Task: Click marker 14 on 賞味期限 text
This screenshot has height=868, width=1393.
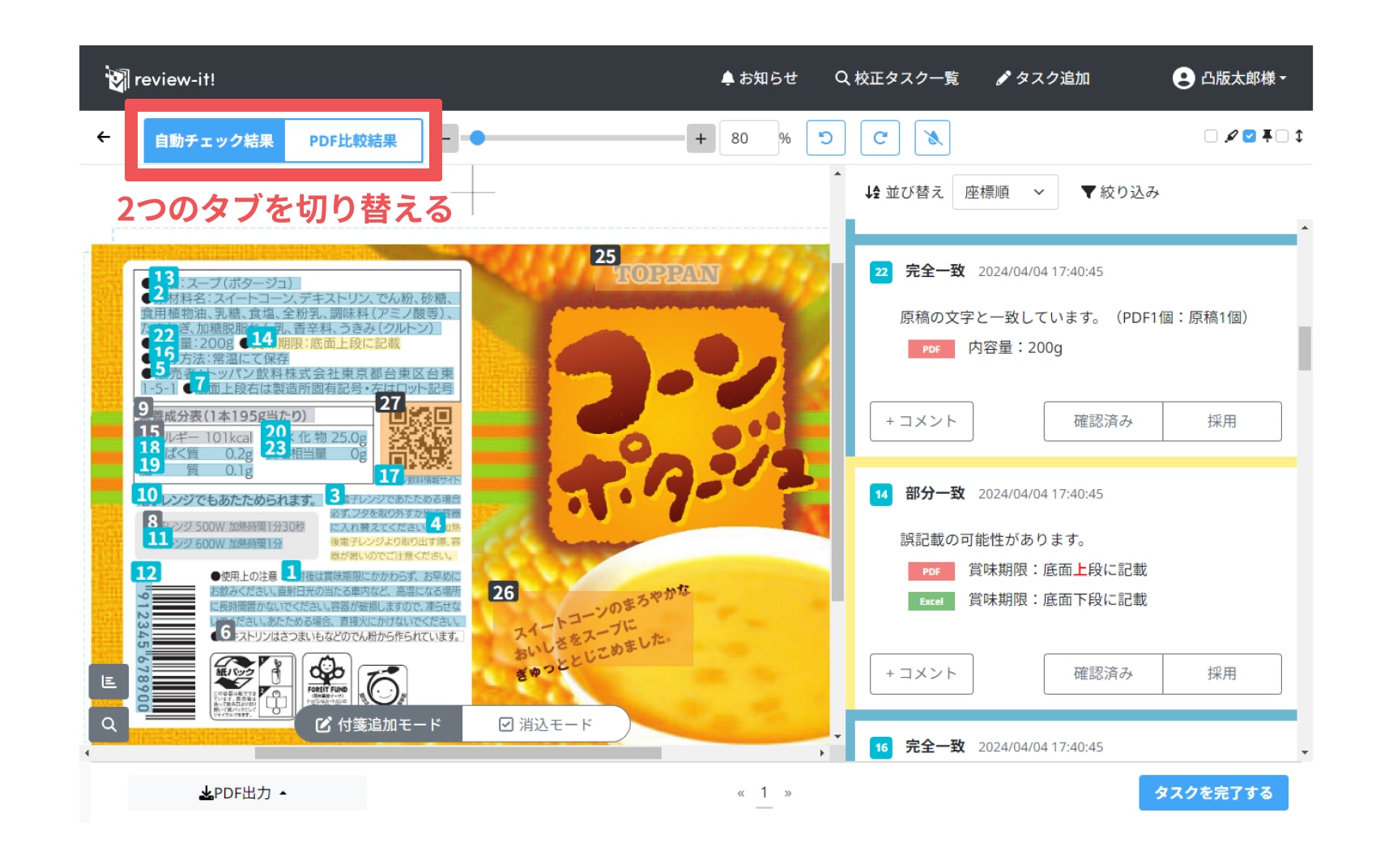Action: [262, 338]
